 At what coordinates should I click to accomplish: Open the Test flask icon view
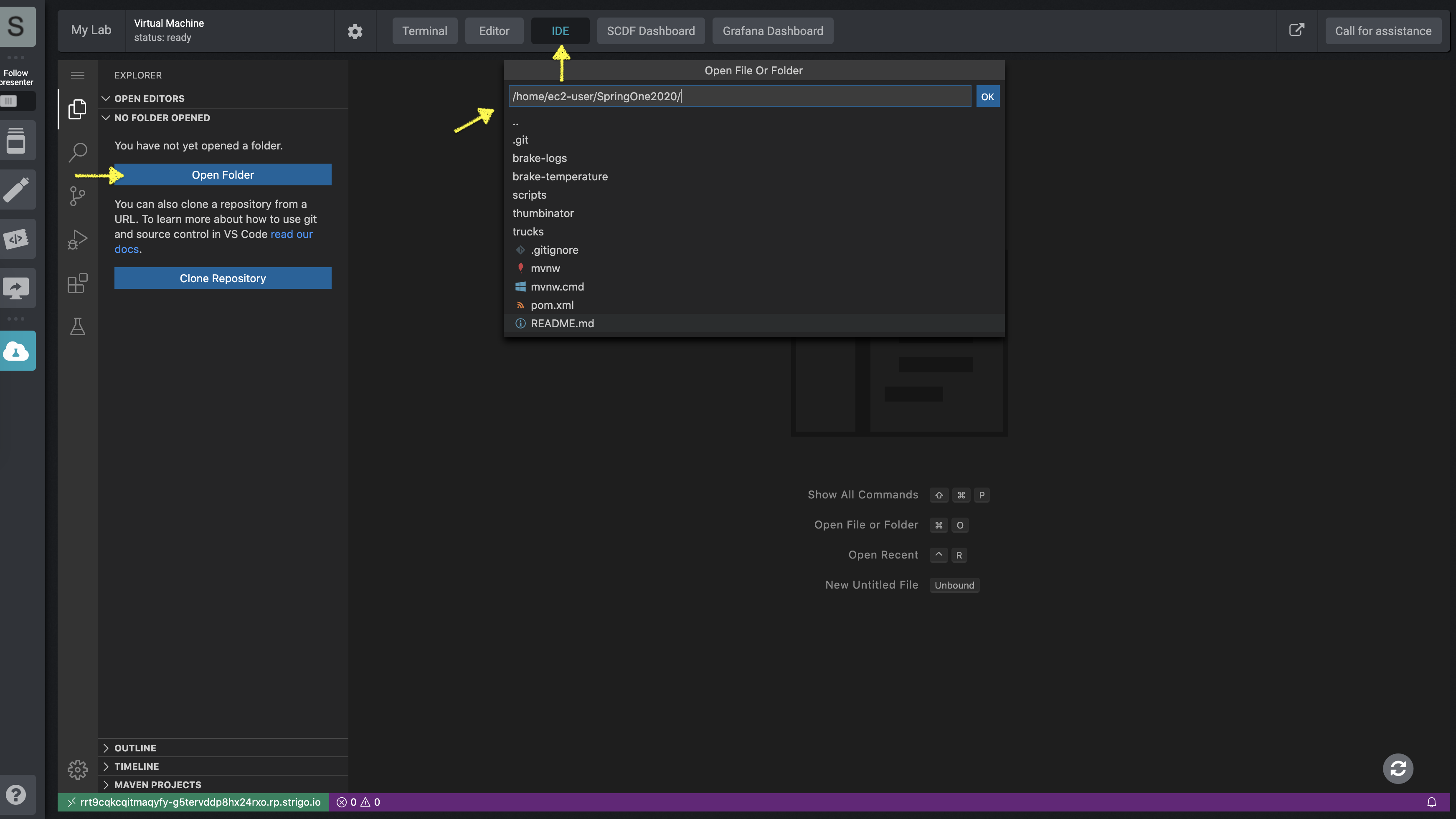click(77, 326)
